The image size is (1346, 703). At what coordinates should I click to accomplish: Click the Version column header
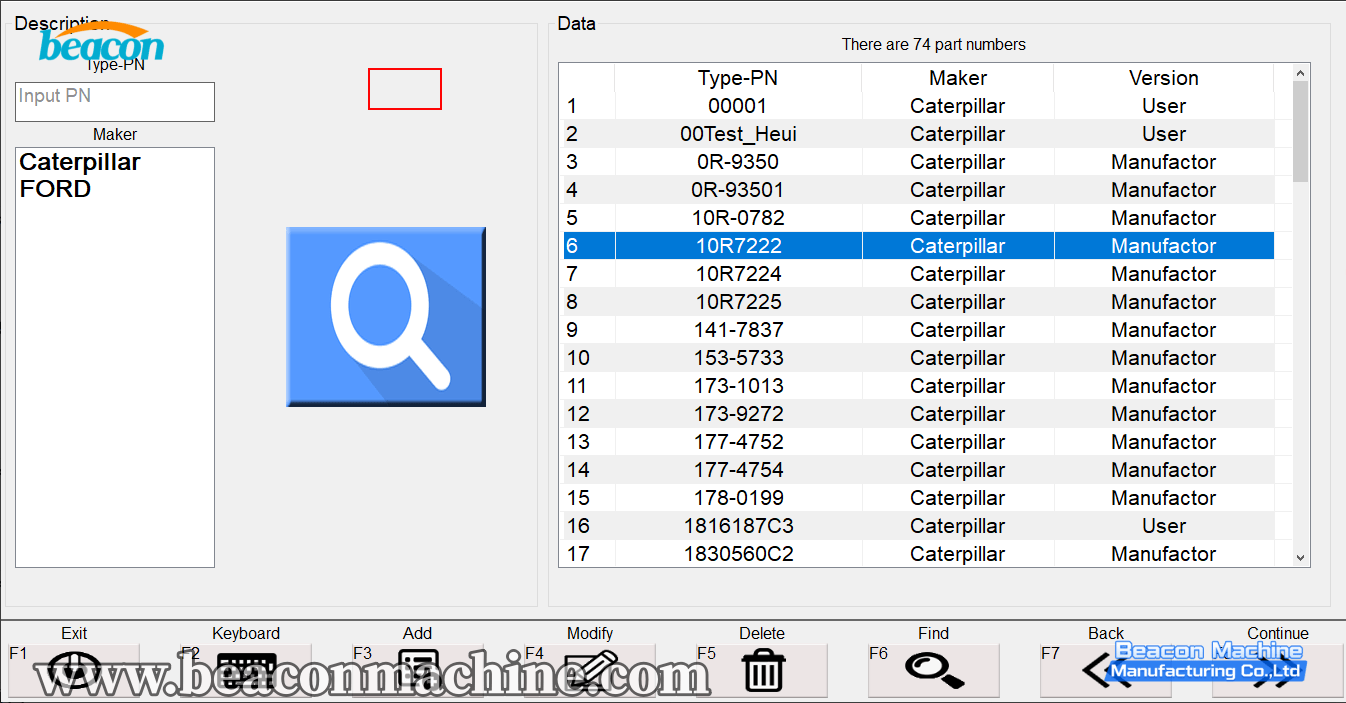point(1163,78)
